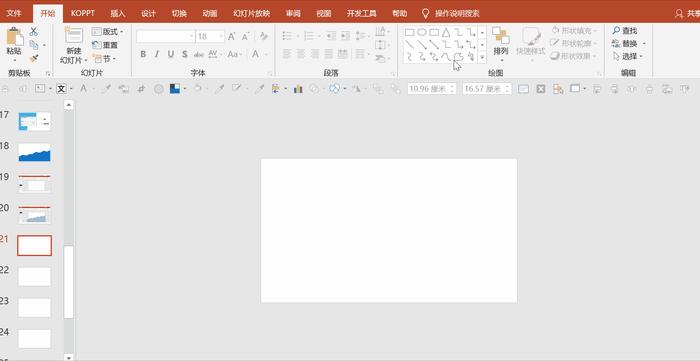Click the numbered list icon

pyautogui.click(x=308, y=36)
